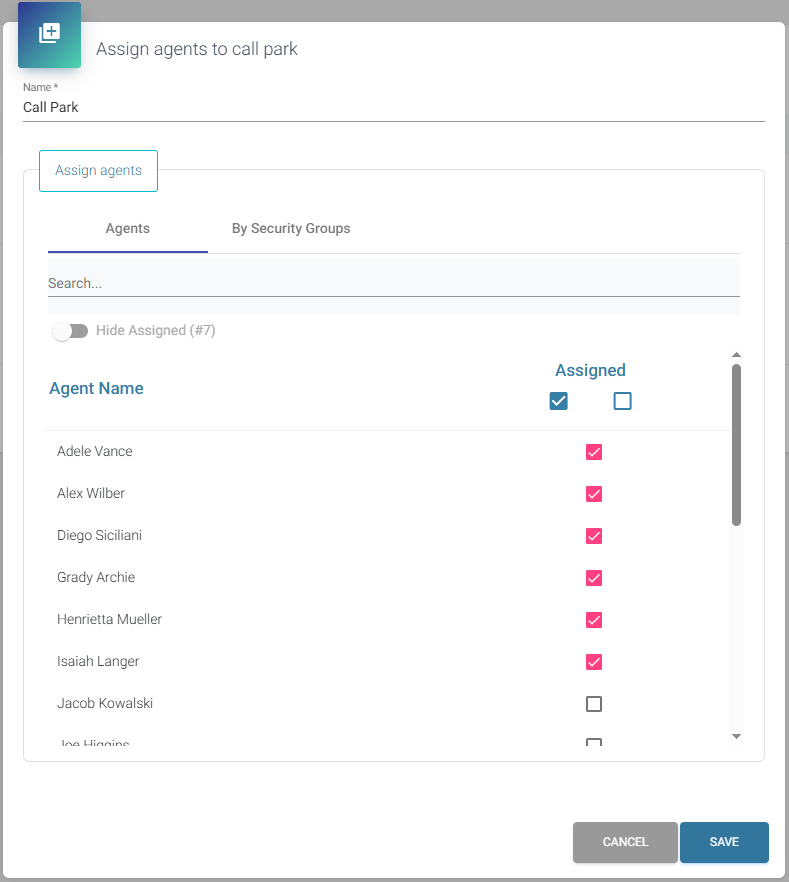Viewport: 789px width, 882px height.
Task: Click the Name field containing Call Park
Action: click(x=393, y=108)
